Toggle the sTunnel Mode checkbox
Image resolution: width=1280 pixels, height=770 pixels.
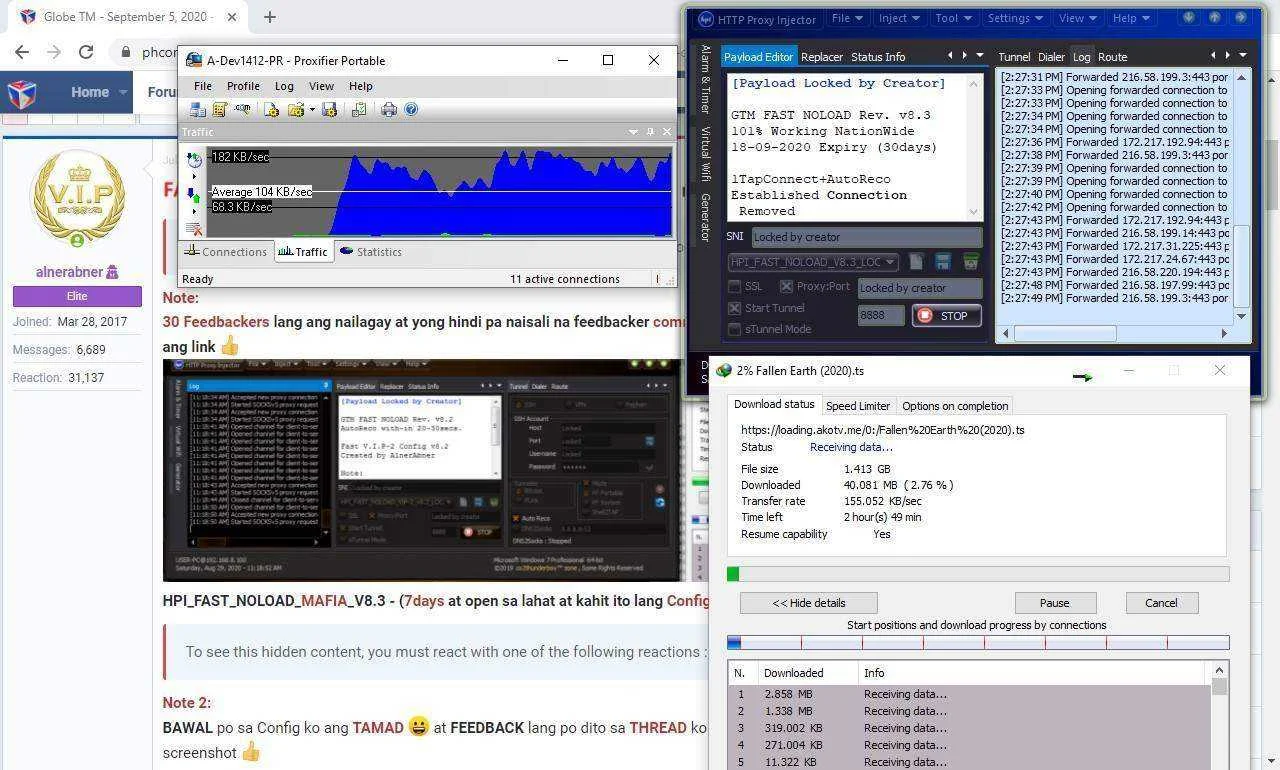735,329
